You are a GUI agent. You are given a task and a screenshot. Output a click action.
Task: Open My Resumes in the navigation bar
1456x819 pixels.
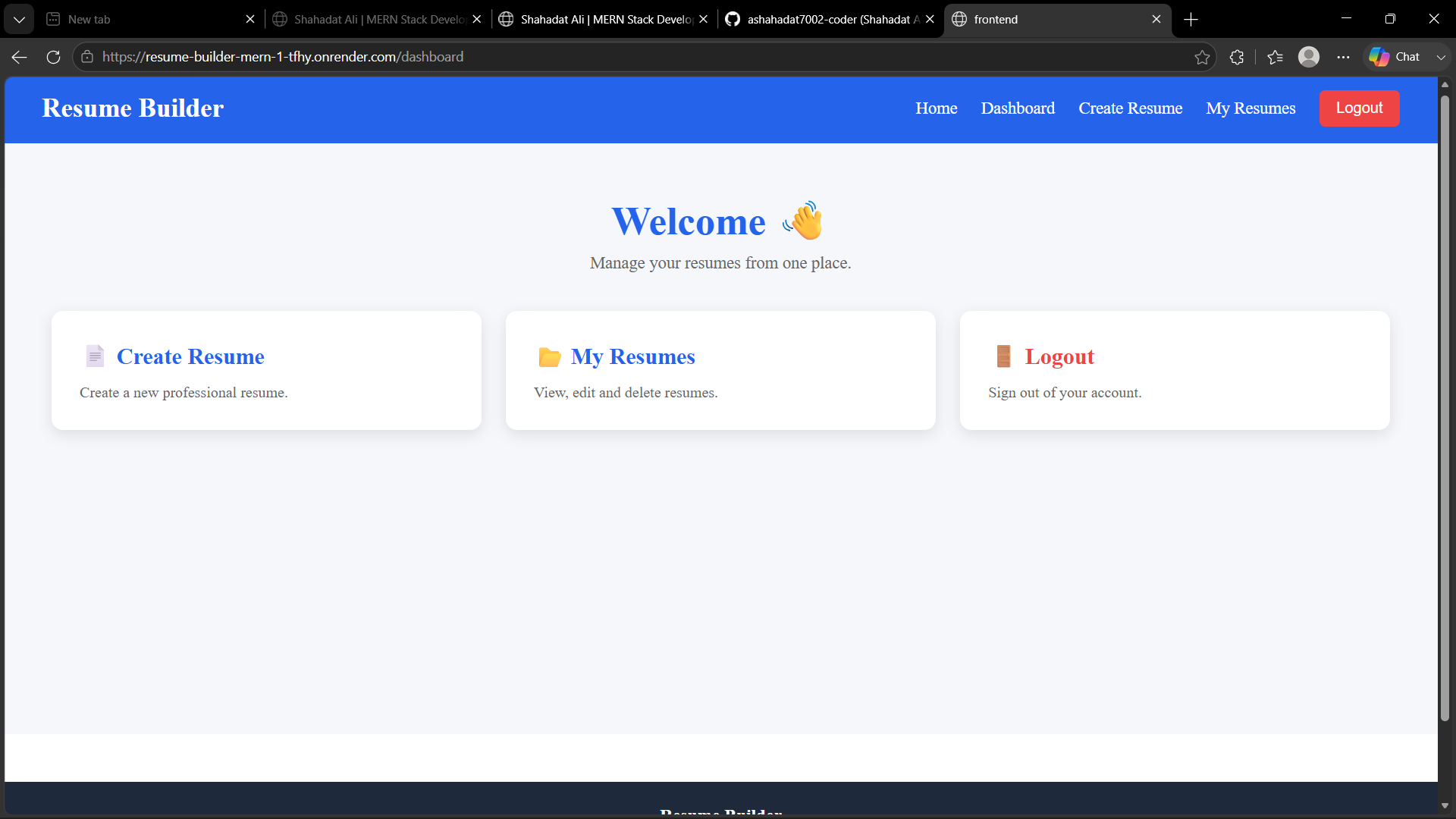click(x=1250, y=108)
